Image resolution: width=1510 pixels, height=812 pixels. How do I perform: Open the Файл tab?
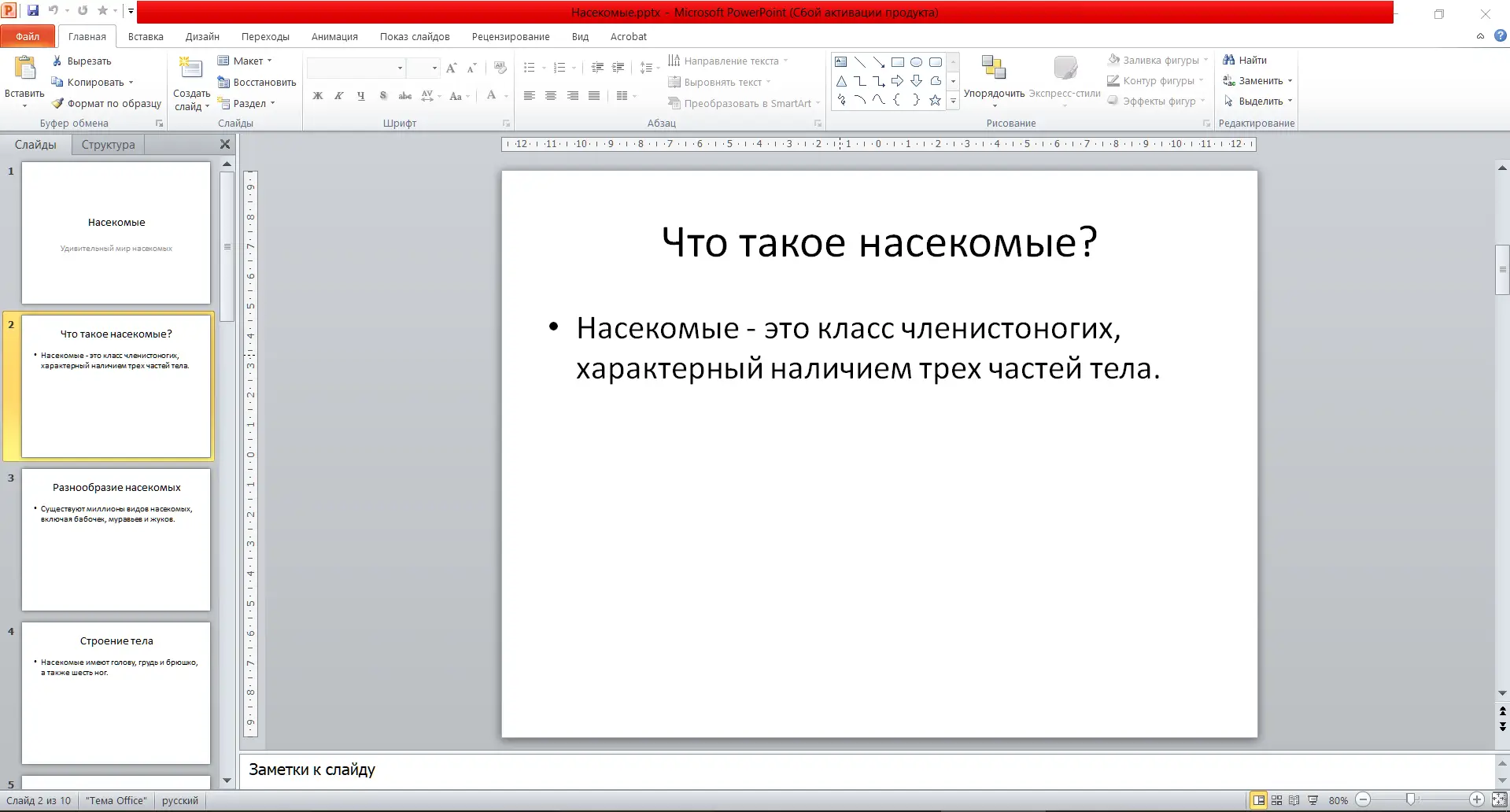(x=28, y=36)
